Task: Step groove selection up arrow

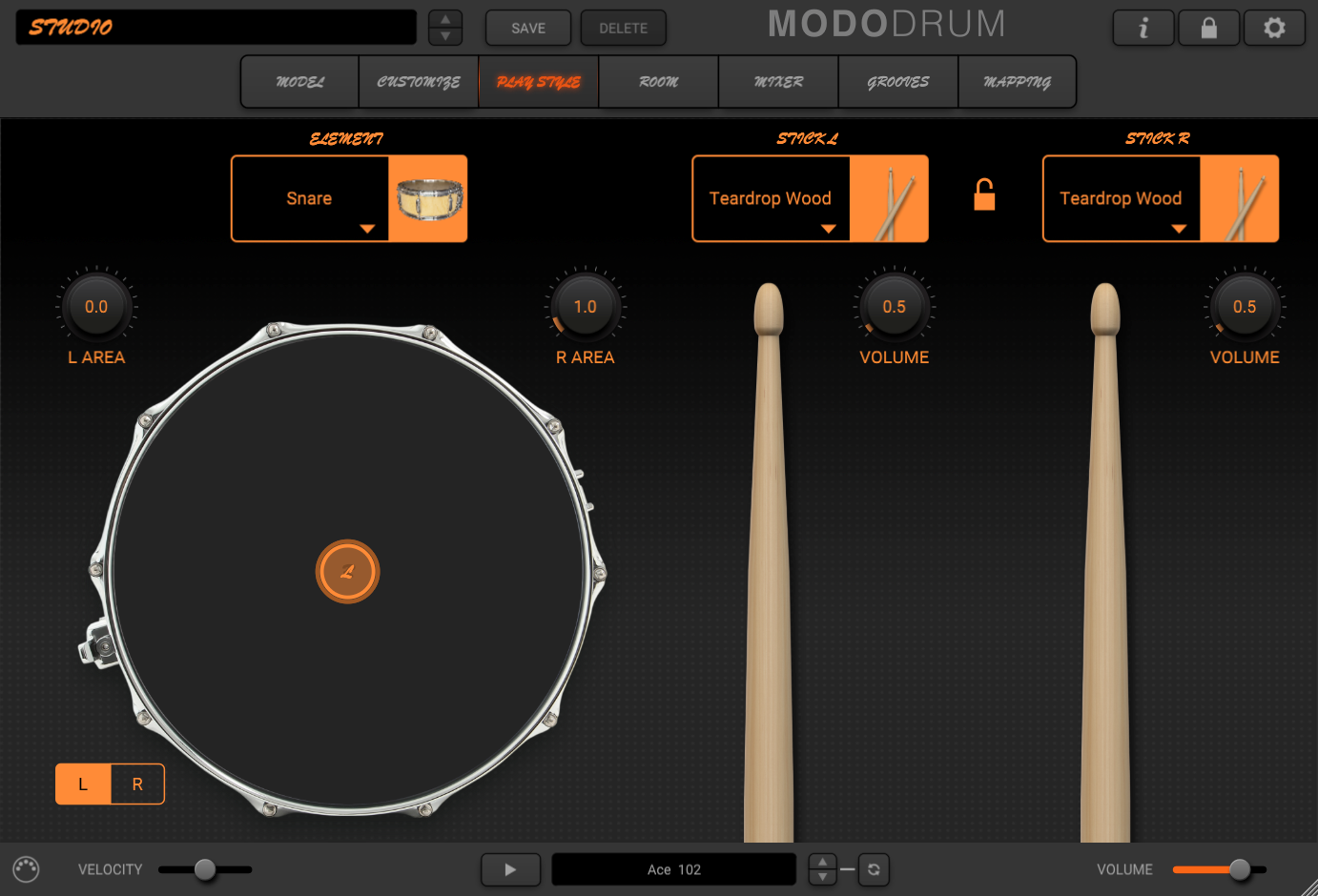Action: pyautogui.click(x=822, y=862)
